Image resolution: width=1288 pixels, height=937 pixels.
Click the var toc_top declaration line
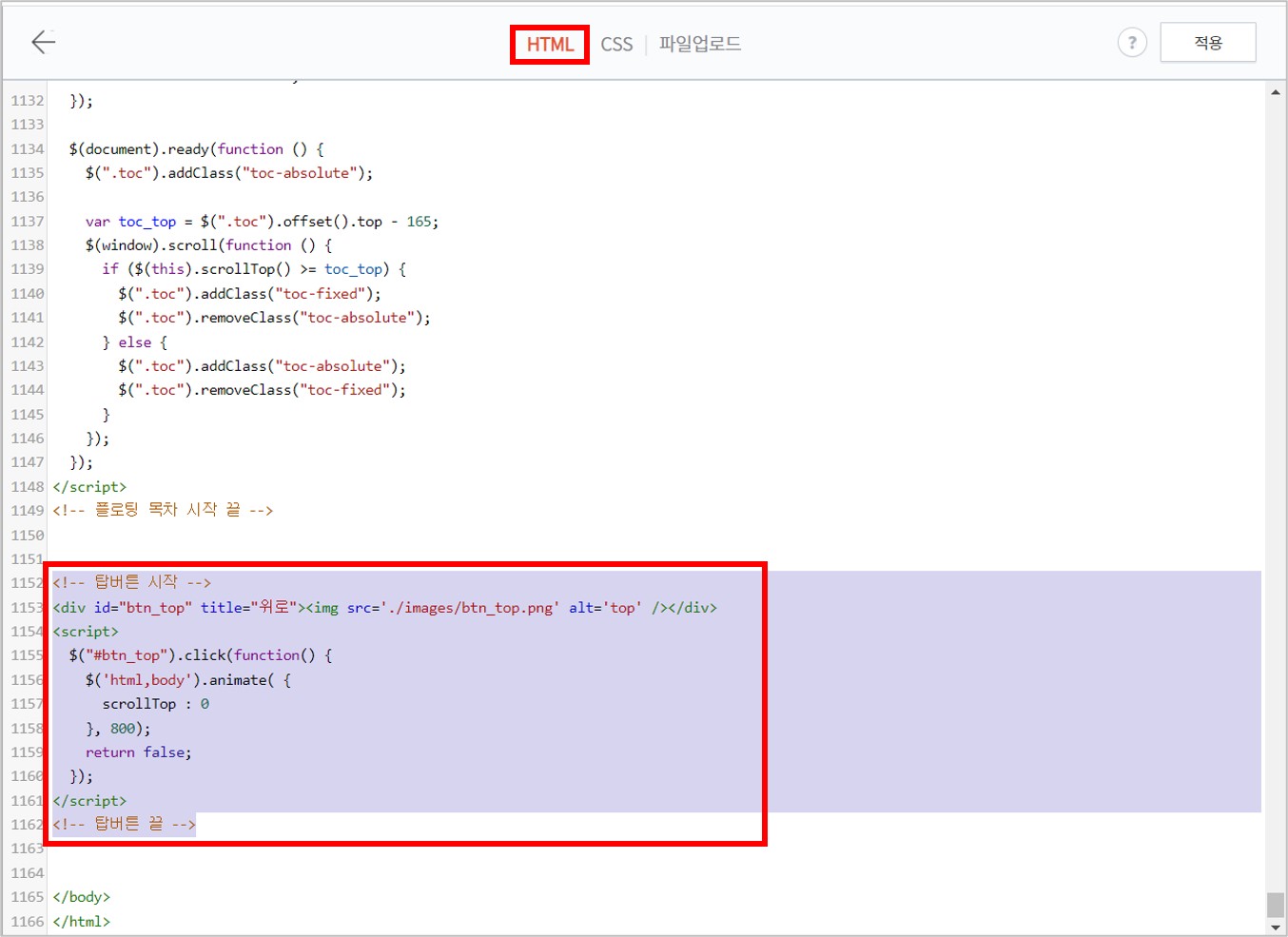pos(262,222)
